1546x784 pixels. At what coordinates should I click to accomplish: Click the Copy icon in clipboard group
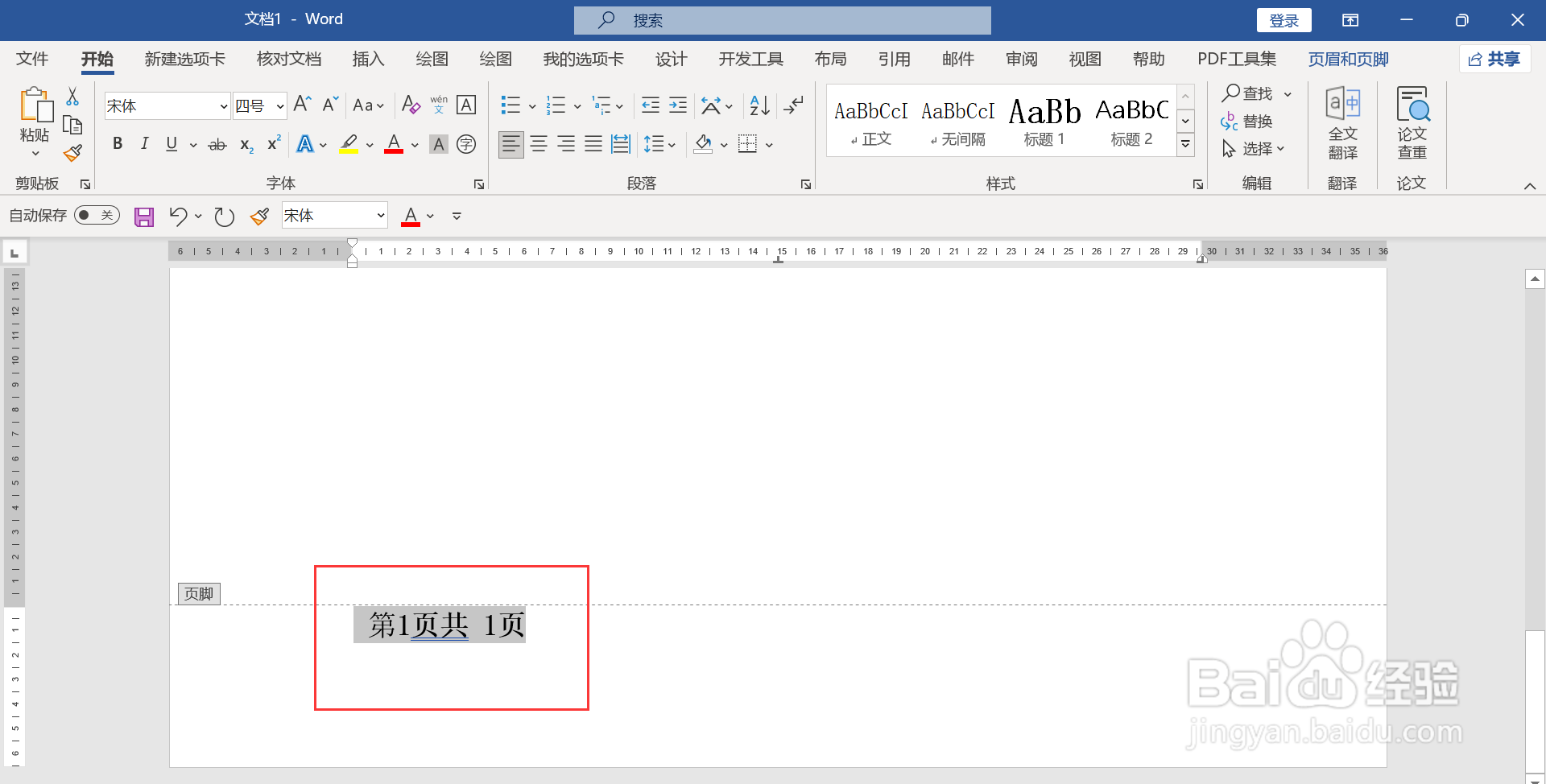(72, 125)
